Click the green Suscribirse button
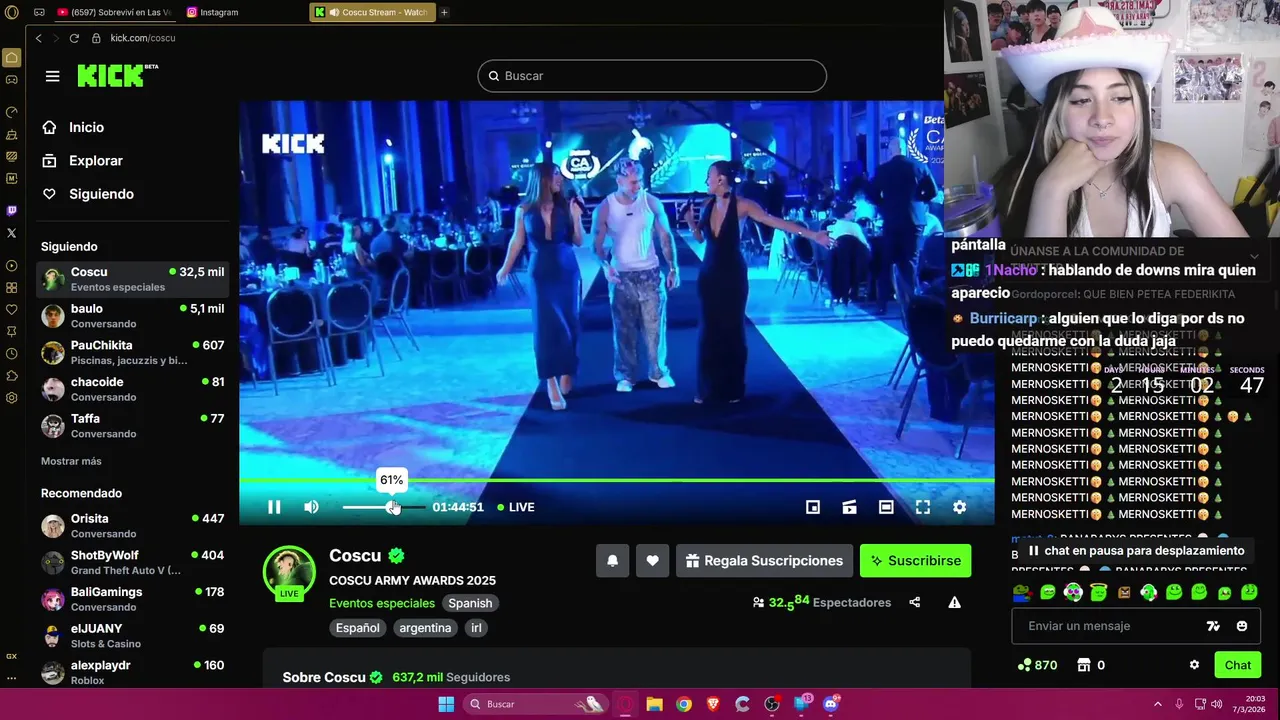Screen dimensions: 1280x720 point(915,561)
